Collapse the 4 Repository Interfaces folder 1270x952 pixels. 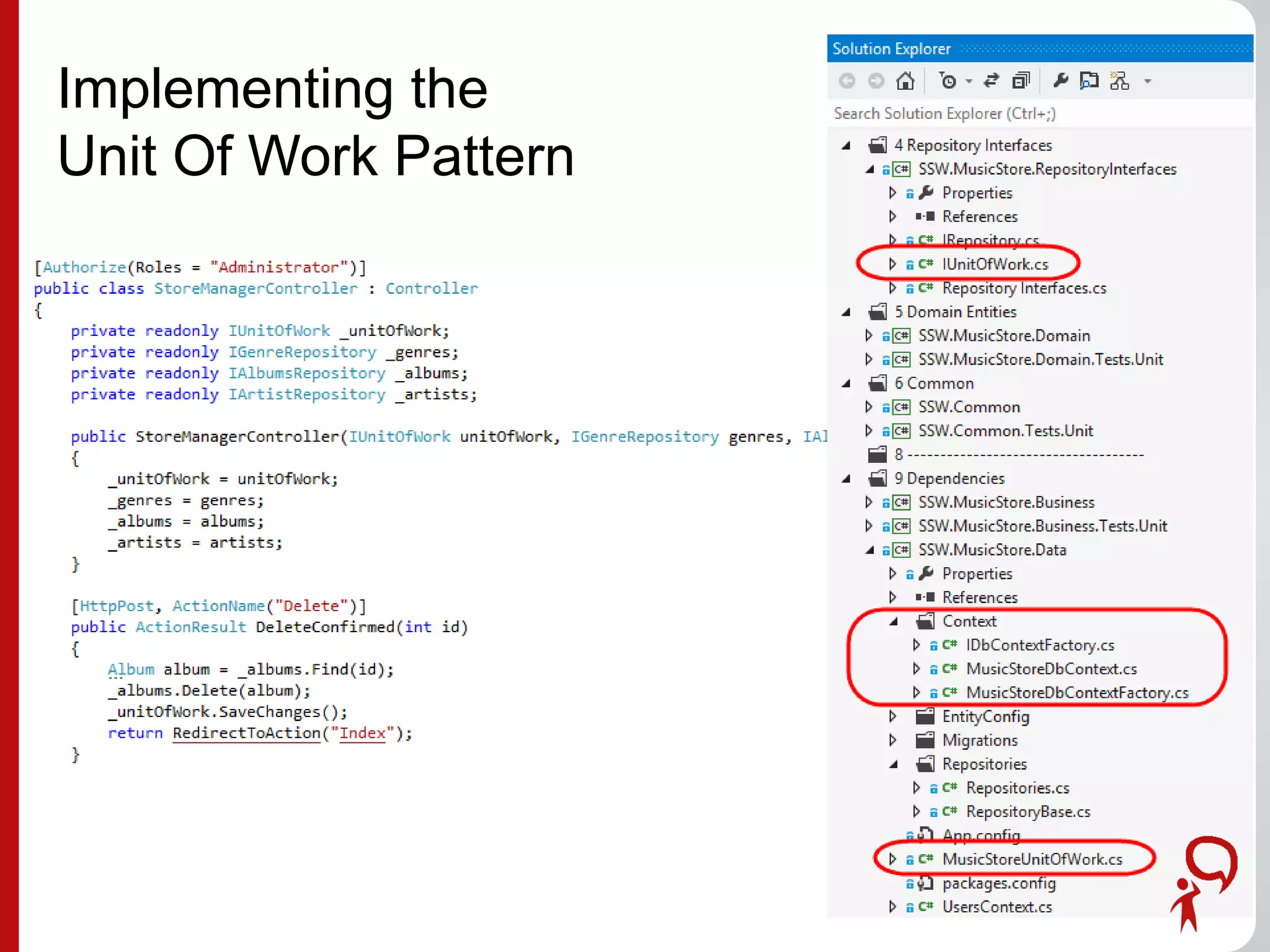point(846,146)
